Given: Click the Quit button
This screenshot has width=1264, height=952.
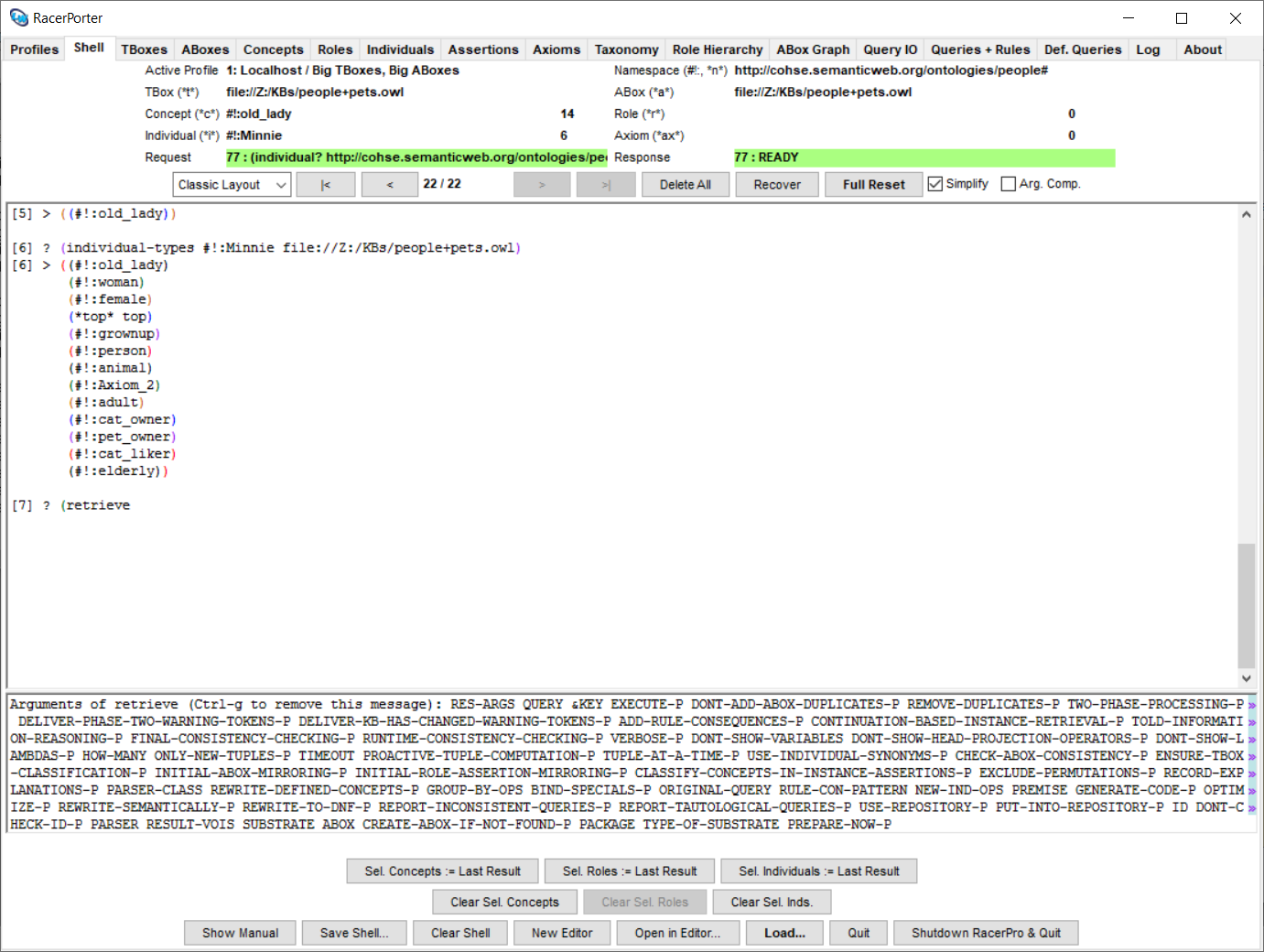Looking at the screenshot, I should click(859, 933).
